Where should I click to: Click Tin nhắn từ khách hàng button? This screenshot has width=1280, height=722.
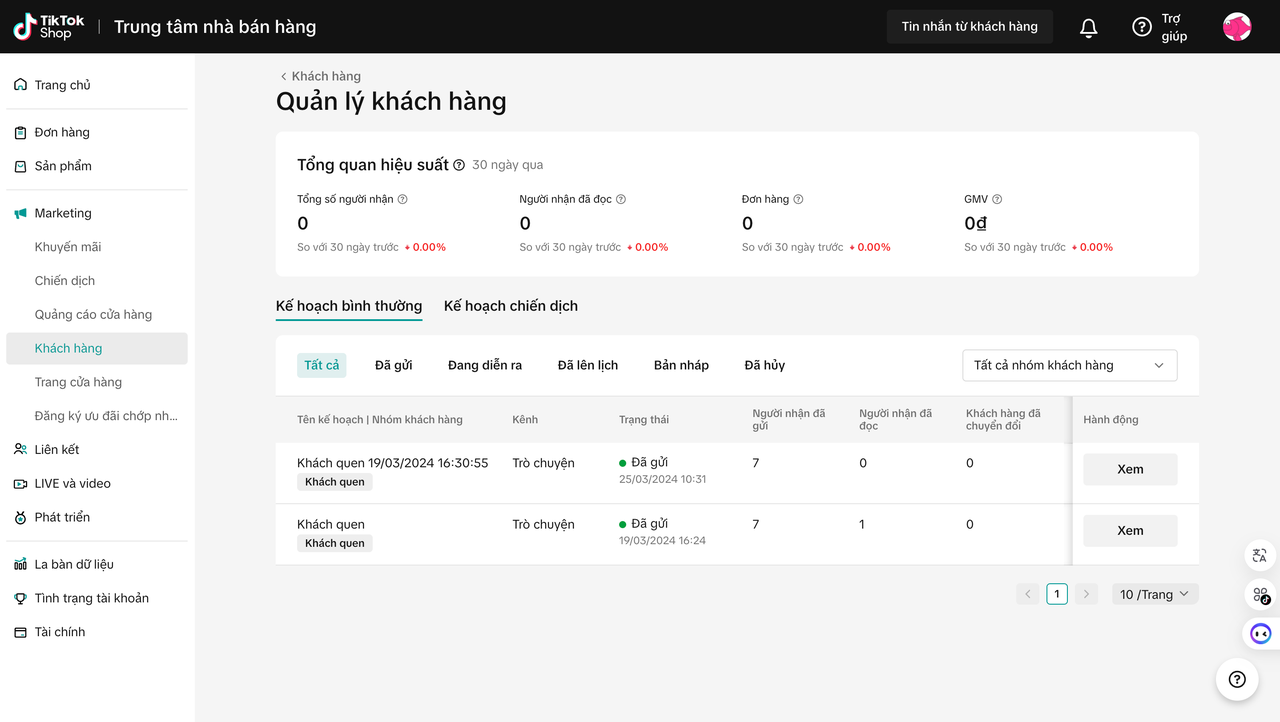click(x=969, y=27)
